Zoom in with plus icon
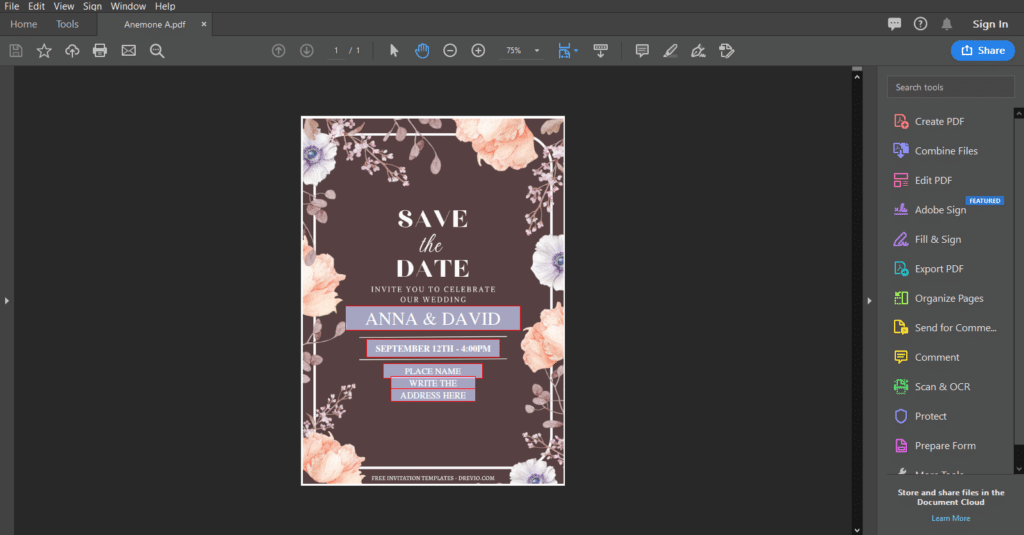 click(478, 50)
